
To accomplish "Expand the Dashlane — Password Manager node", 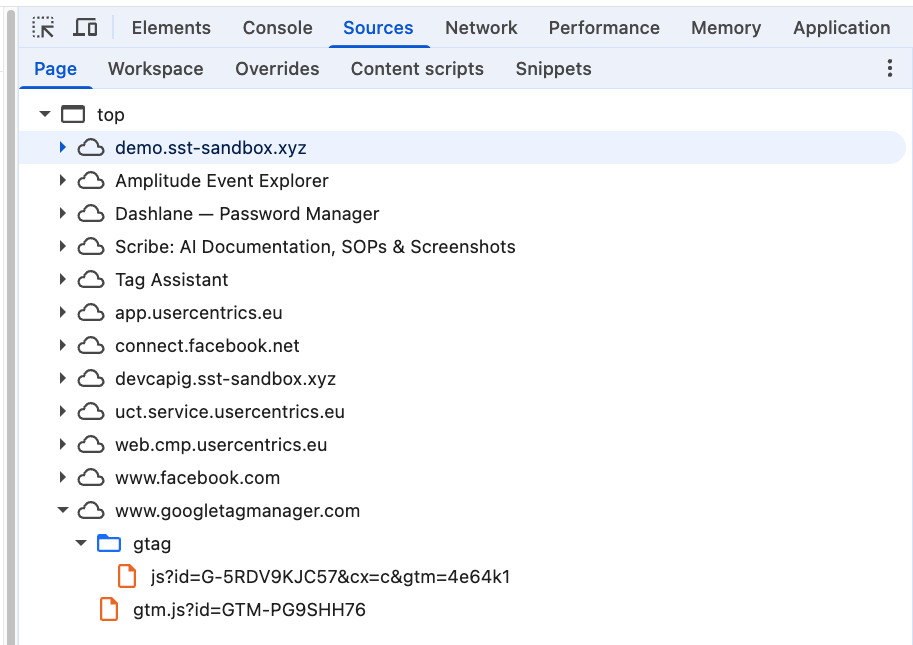I will pos(62,214).
